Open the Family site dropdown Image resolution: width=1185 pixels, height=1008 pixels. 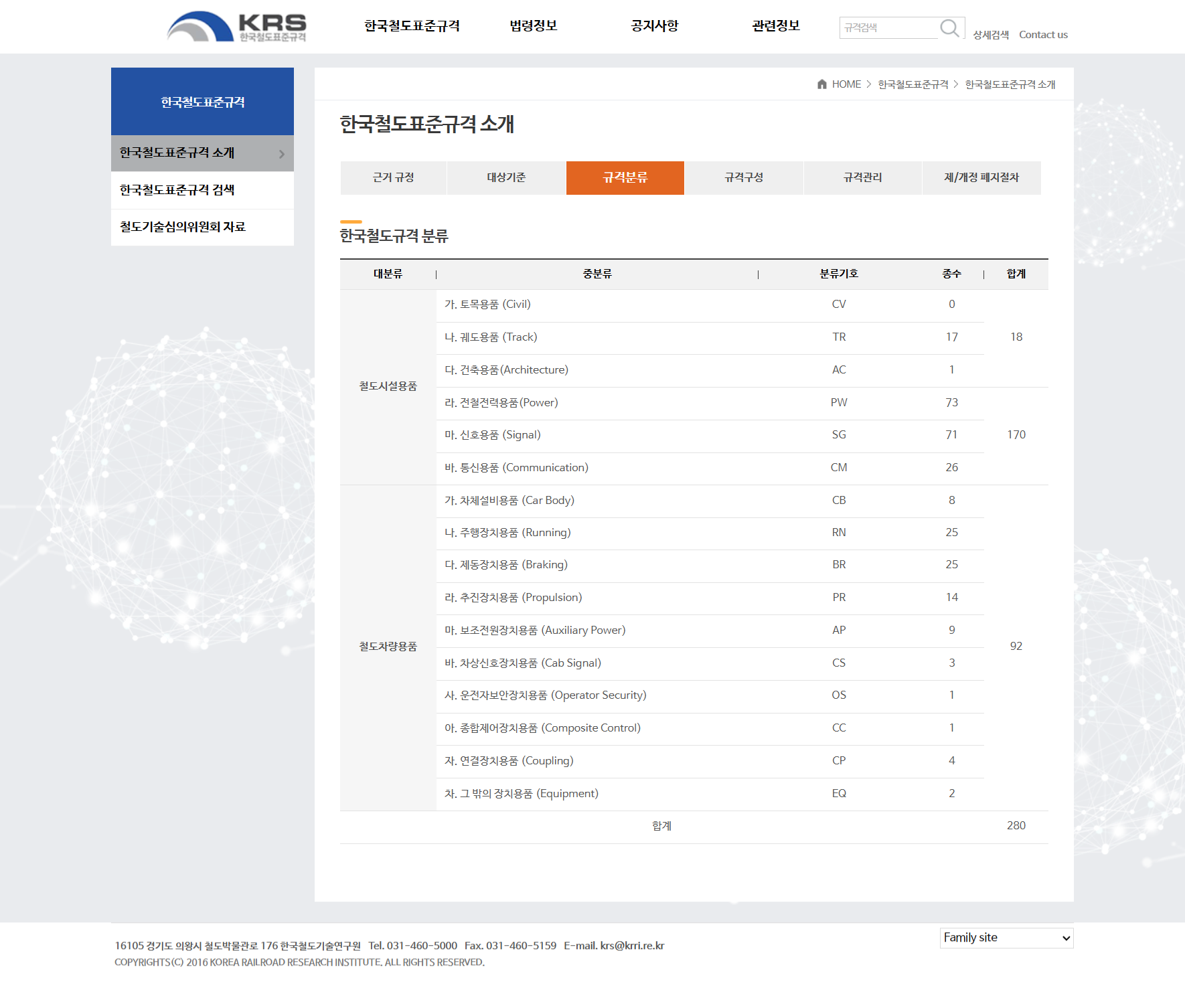point(1006,938)
